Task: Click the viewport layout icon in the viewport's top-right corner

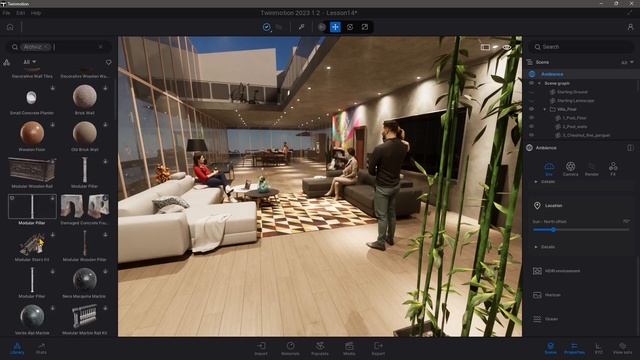Action: click(x=485, y=47)
